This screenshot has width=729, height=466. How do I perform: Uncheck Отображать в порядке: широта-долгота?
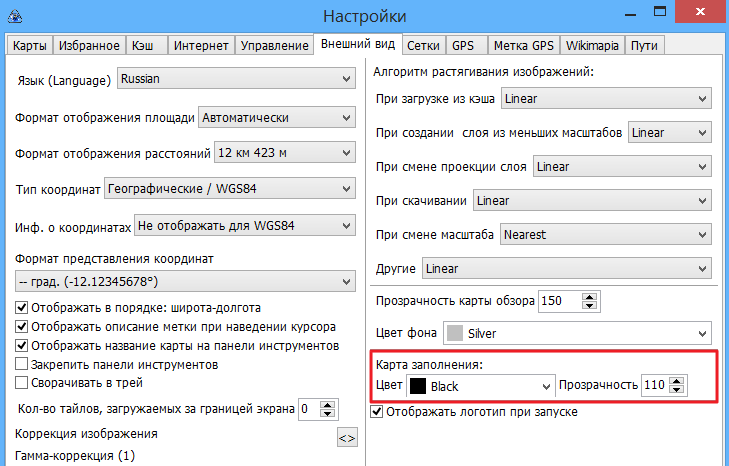tap(23, 308)
